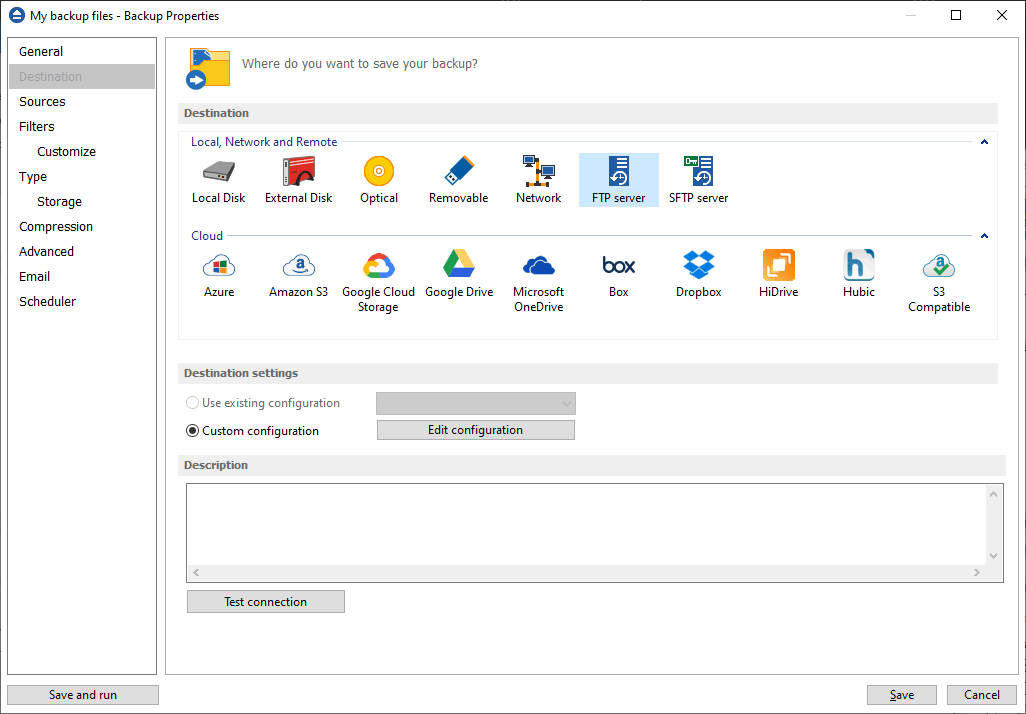Click description horizontal scroll left arrow

point(196,573)
